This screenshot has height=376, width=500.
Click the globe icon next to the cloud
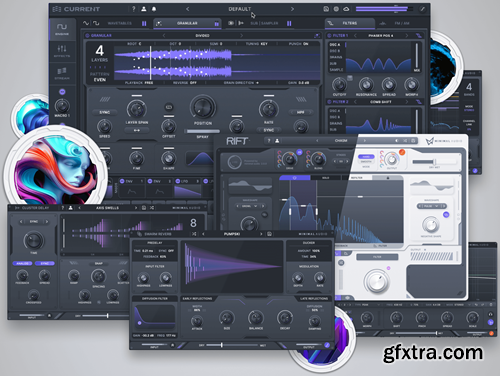coord(336,9)
